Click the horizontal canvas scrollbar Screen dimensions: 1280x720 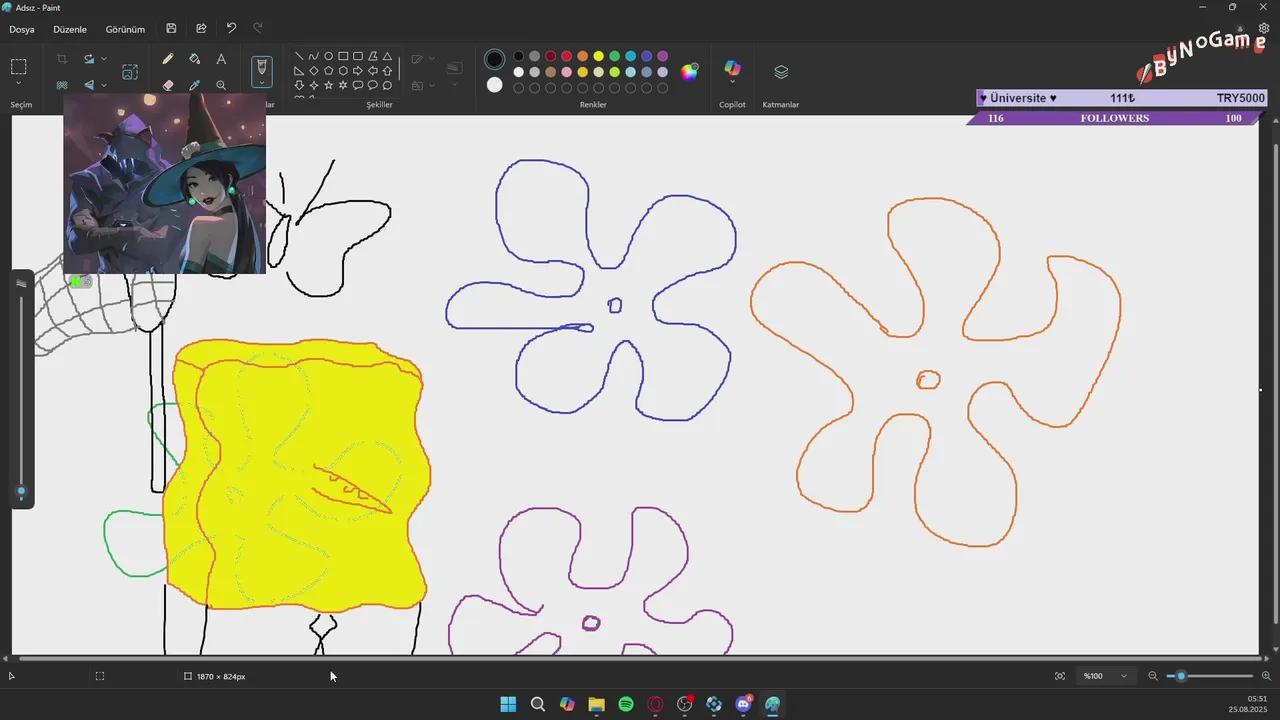pyautogui.click(x=640, y=658)
